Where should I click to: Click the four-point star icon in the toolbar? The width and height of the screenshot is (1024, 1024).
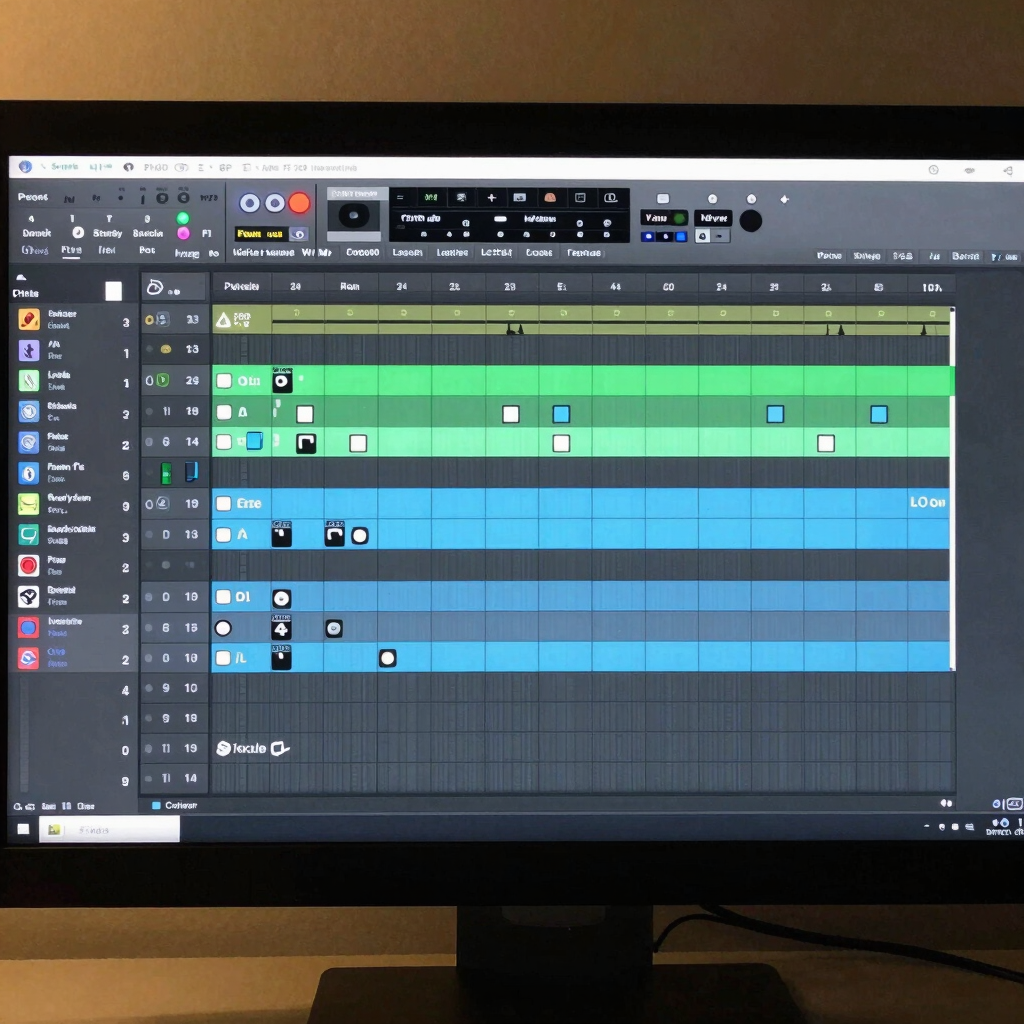(x=785, y=199)
